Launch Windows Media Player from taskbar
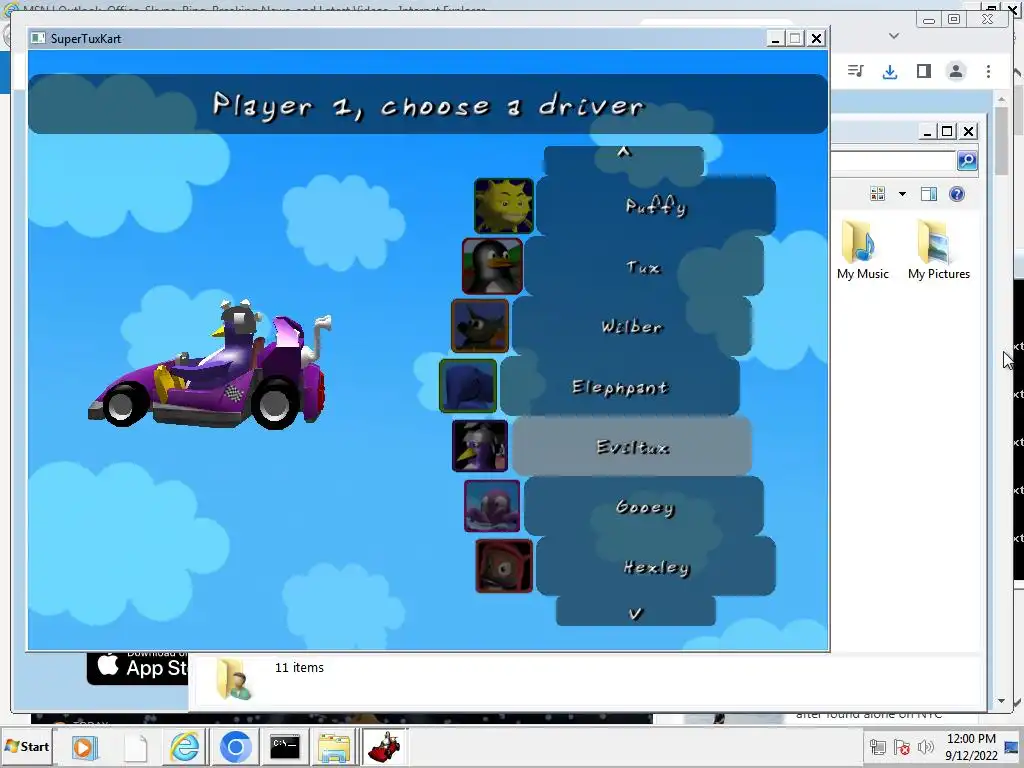The image size is (1024, 768). point(84,747)
